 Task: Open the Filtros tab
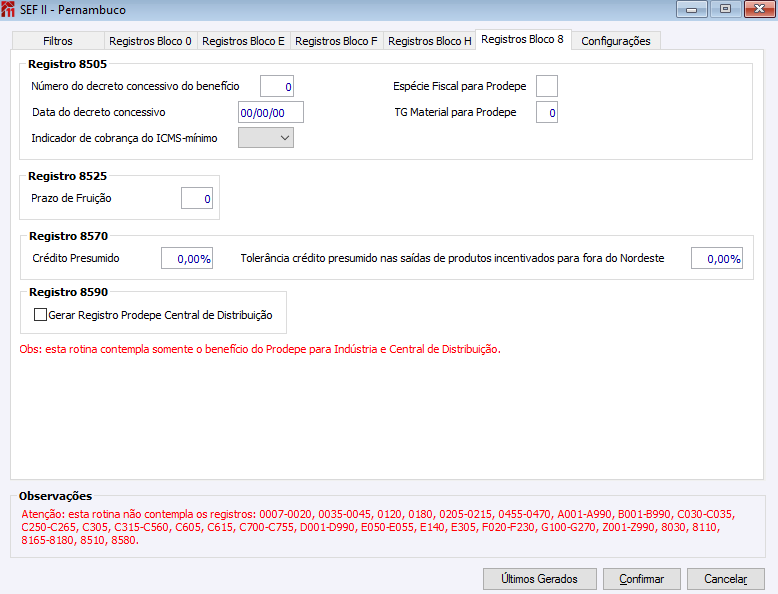(58, 41)
